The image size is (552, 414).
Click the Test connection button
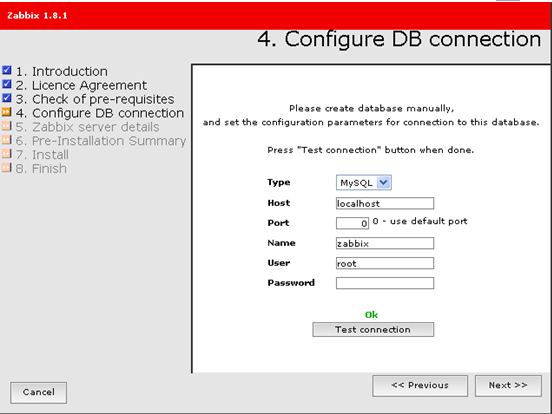click(x=373, y=330)
